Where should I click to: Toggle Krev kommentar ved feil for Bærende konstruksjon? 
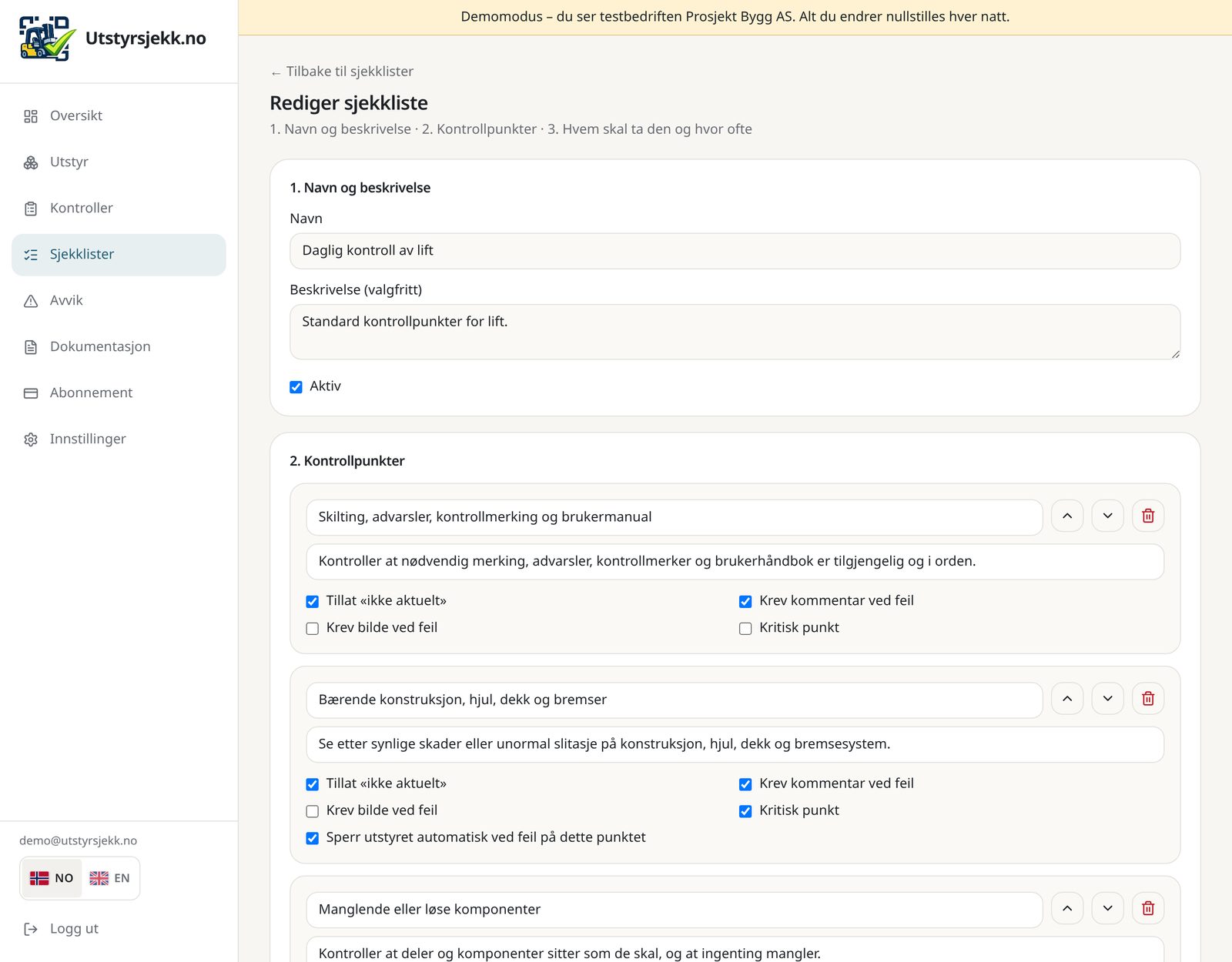tap(745, 784)
